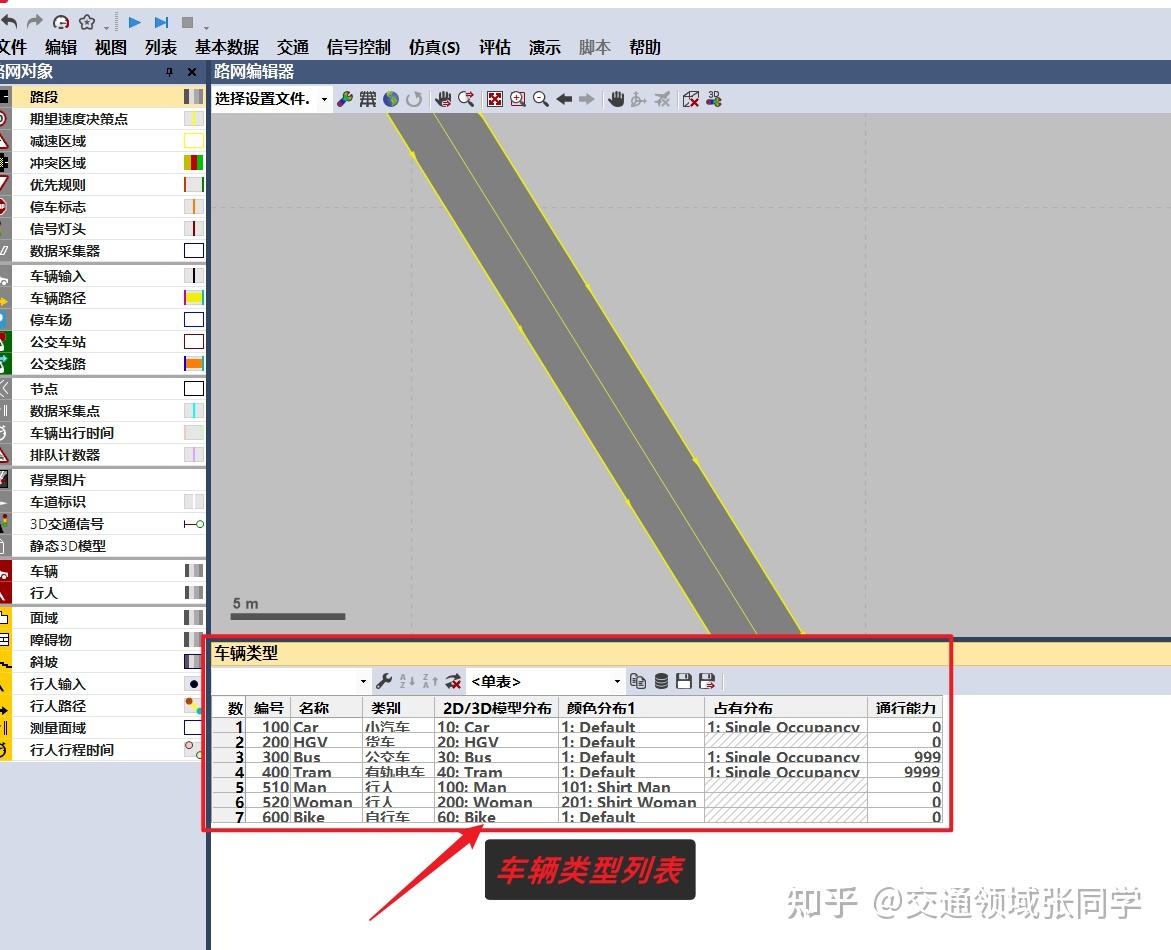This screenshot has width=1171, height=950.
Task: Copy vehicle type rows with the copy icon
Action: coord(639,680)
